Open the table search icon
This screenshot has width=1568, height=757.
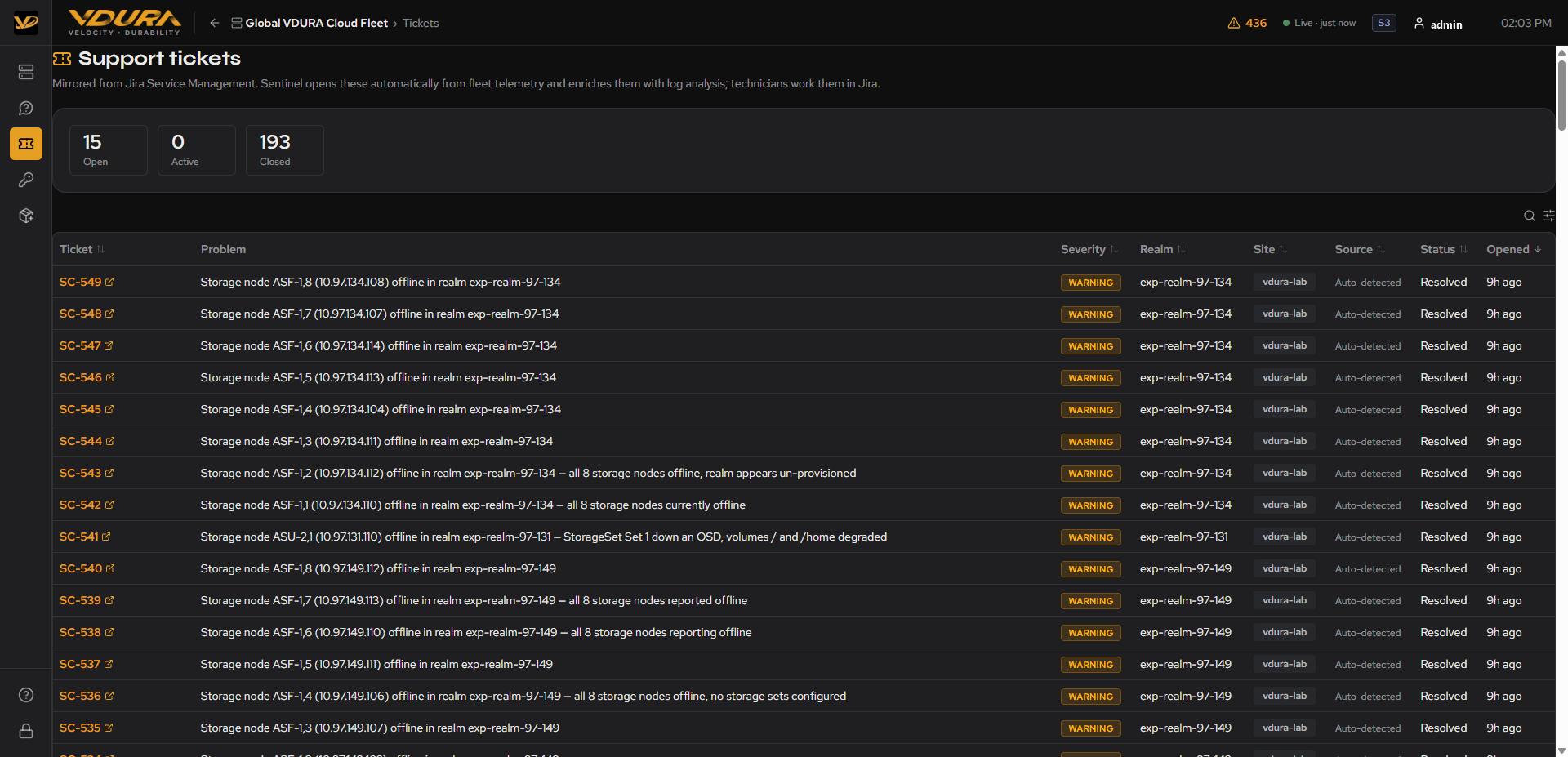coord(1530,216)
